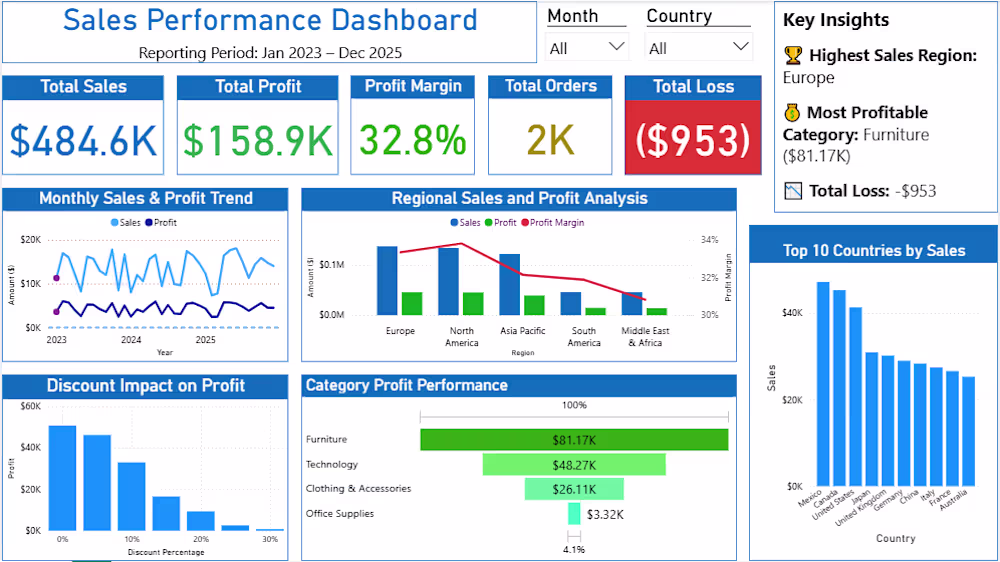Click the Office Supplies funnel segment
Image resolution: width=1000 pixels, height=562 pixels.
(574, 514)
